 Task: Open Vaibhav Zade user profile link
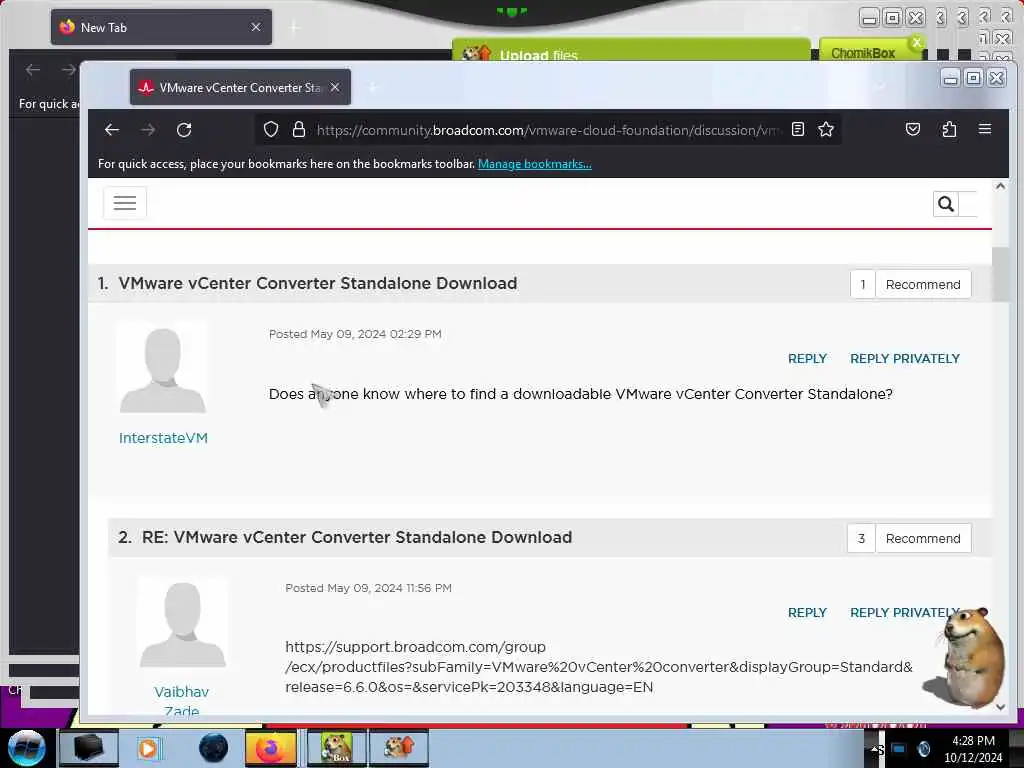(182, 701)
